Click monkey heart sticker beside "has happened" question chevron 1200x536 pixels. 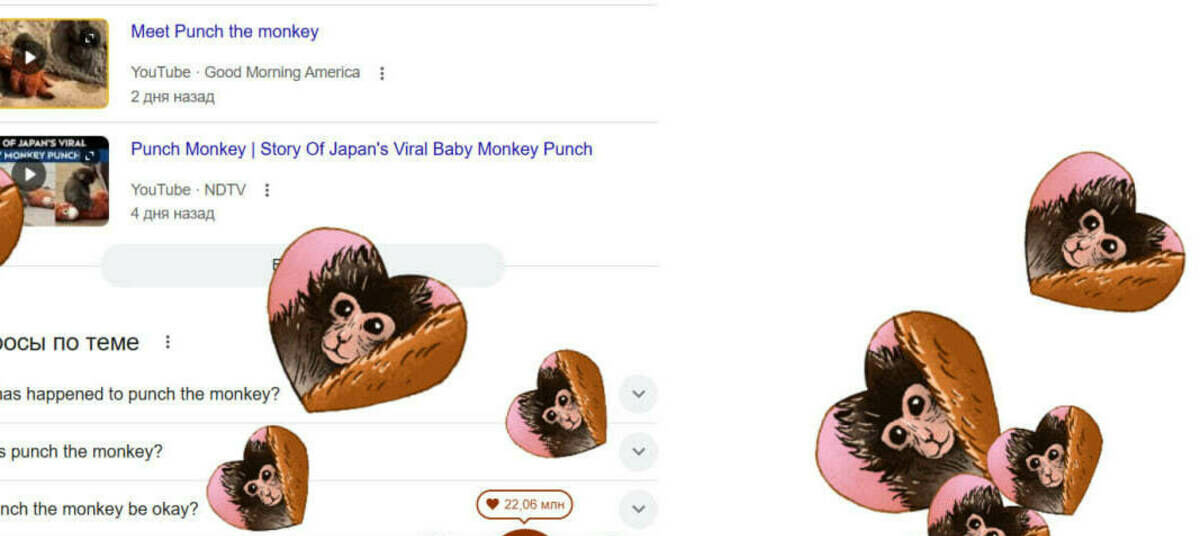(x=559, y=405)
